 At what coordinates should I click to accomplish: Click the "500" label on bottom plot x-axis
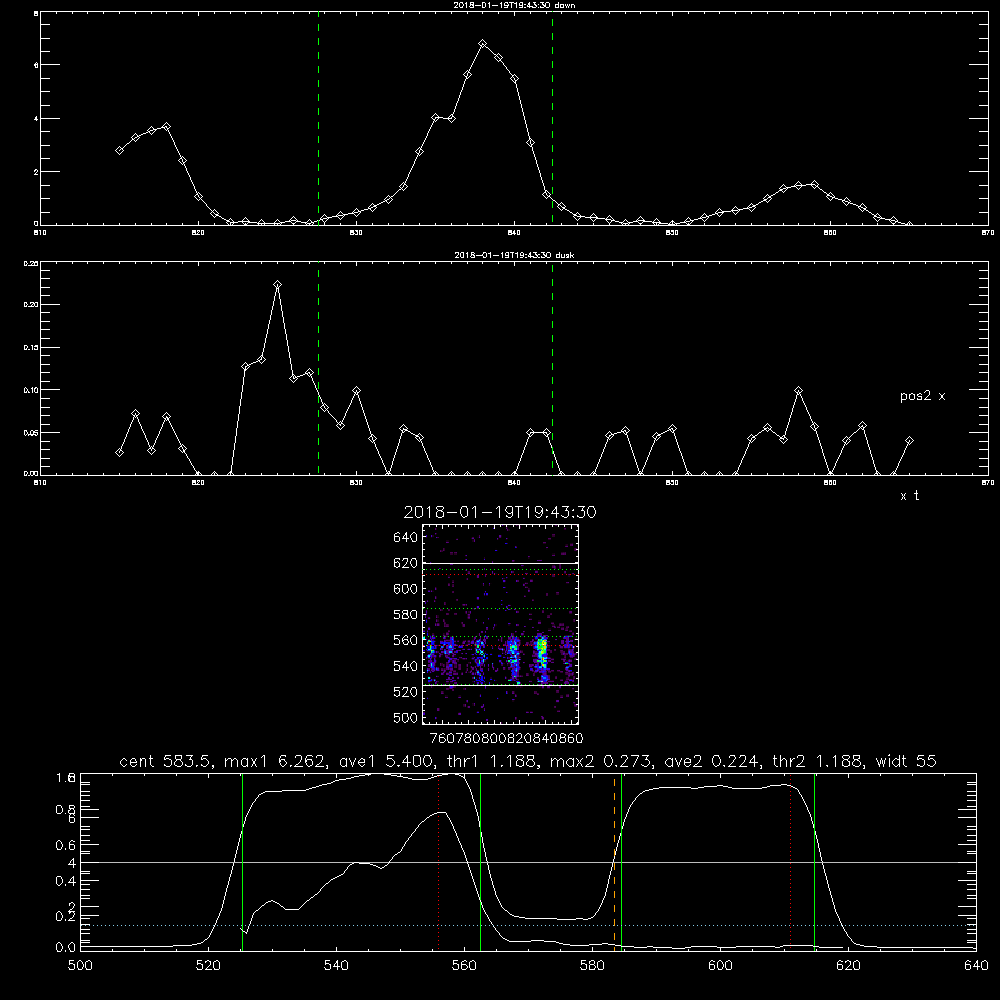click(80, 966)
